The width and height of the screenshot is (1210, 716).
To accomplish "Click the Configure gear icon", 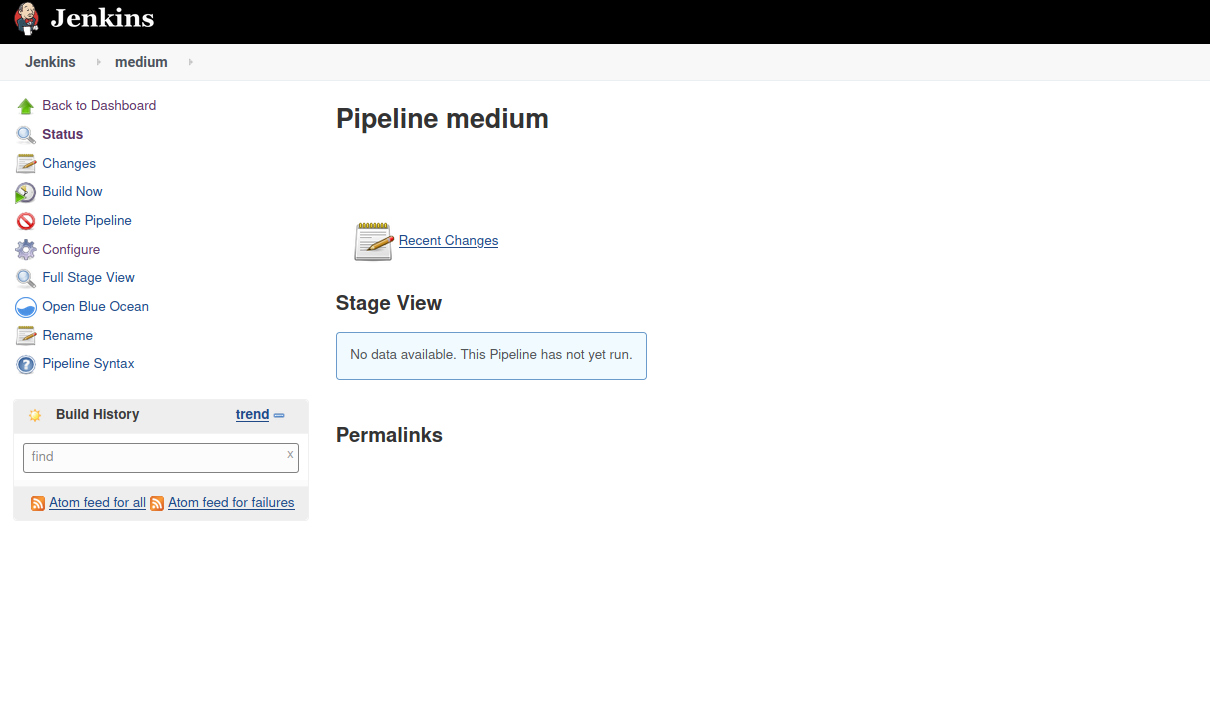I will coord(26,250).
